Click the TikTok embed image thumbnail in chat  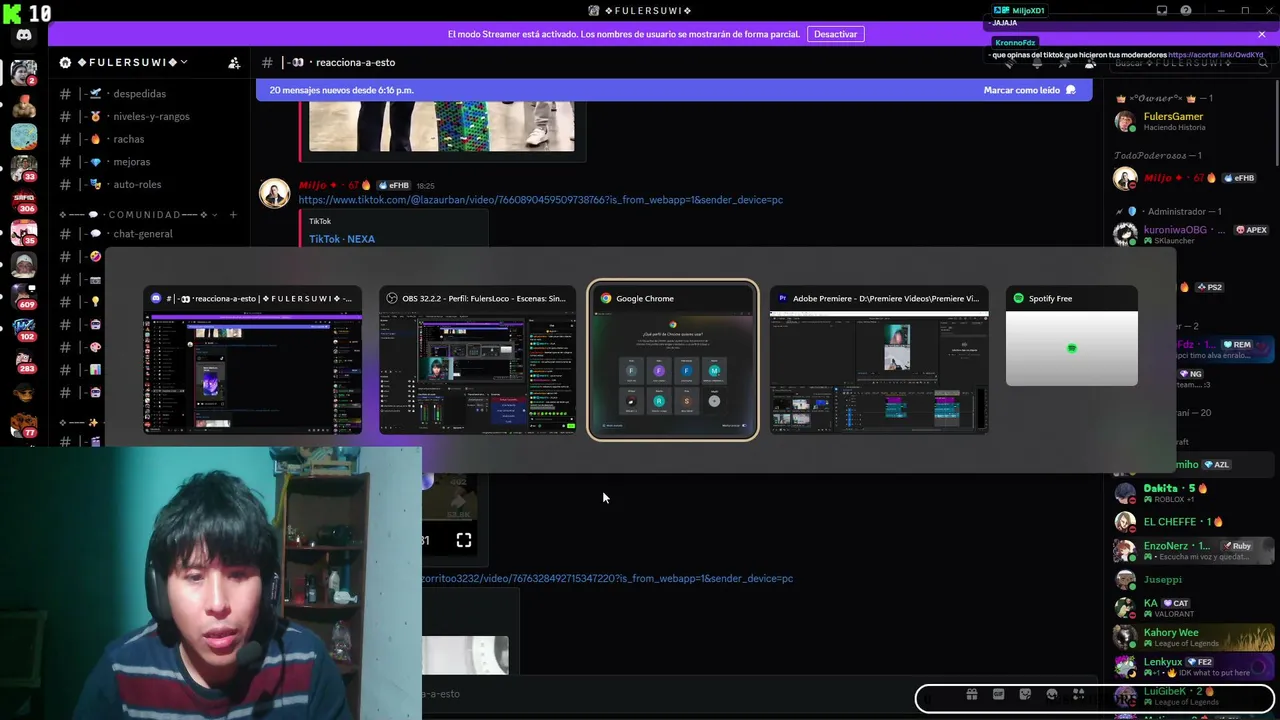442,127
